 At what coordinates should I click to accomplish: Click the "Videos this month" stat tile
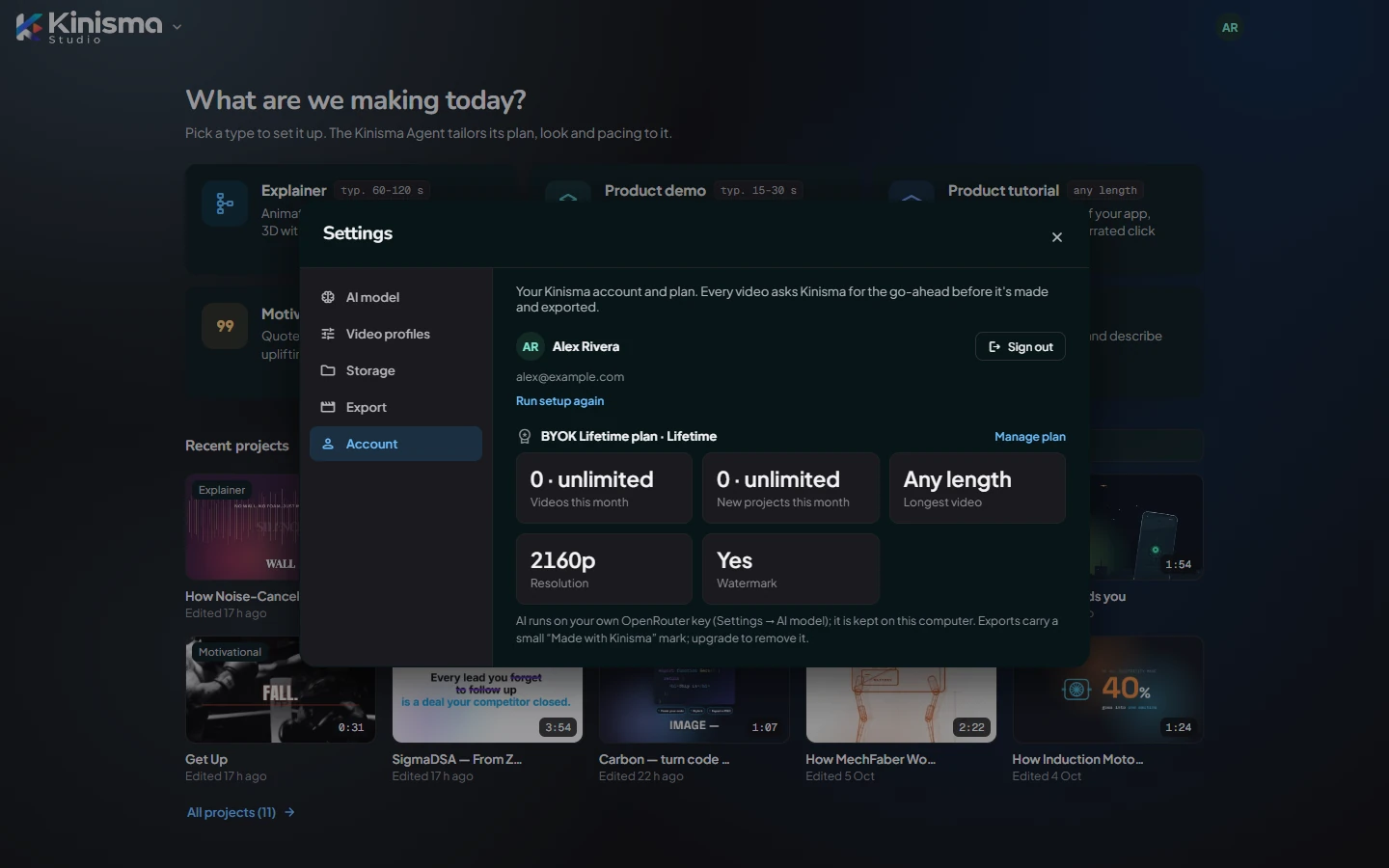click(x=604, y=488)
